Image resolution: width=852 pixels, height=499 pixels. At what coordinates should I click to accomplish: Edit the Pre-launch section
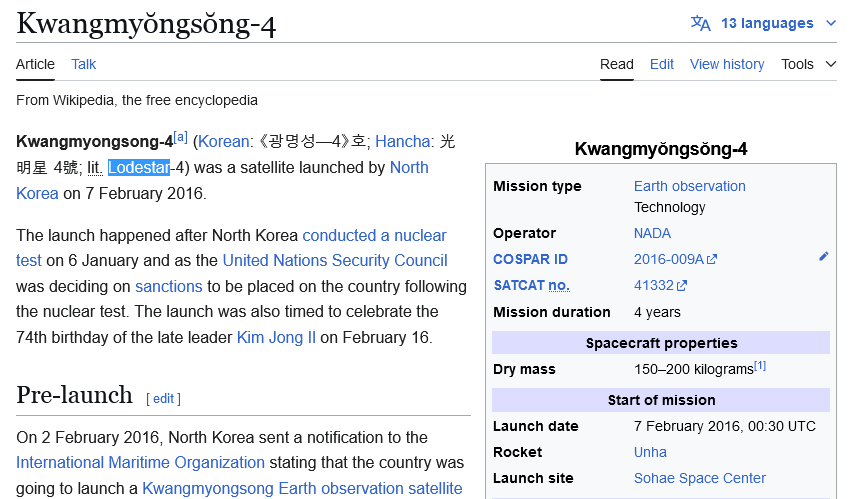[x=163, y=398]
